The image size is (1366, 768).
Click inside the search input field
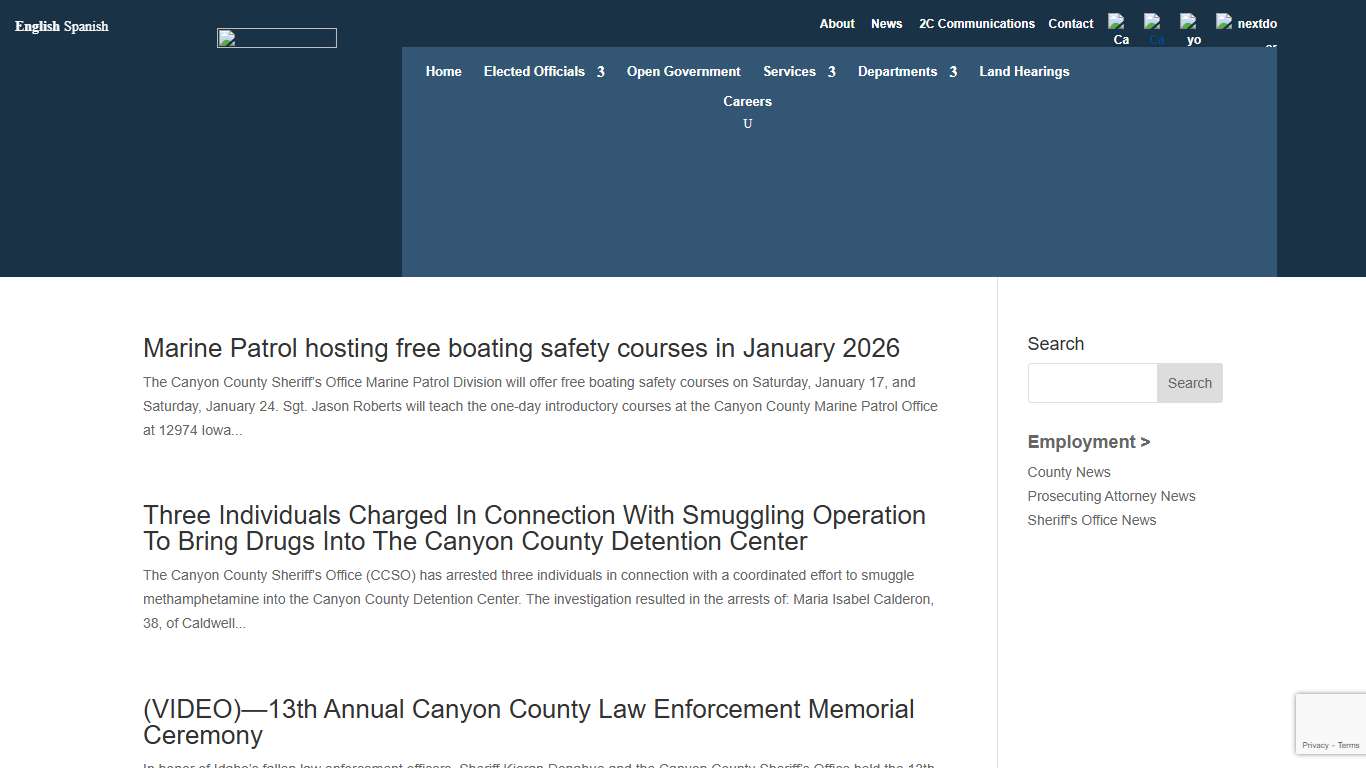(1092, 383)
